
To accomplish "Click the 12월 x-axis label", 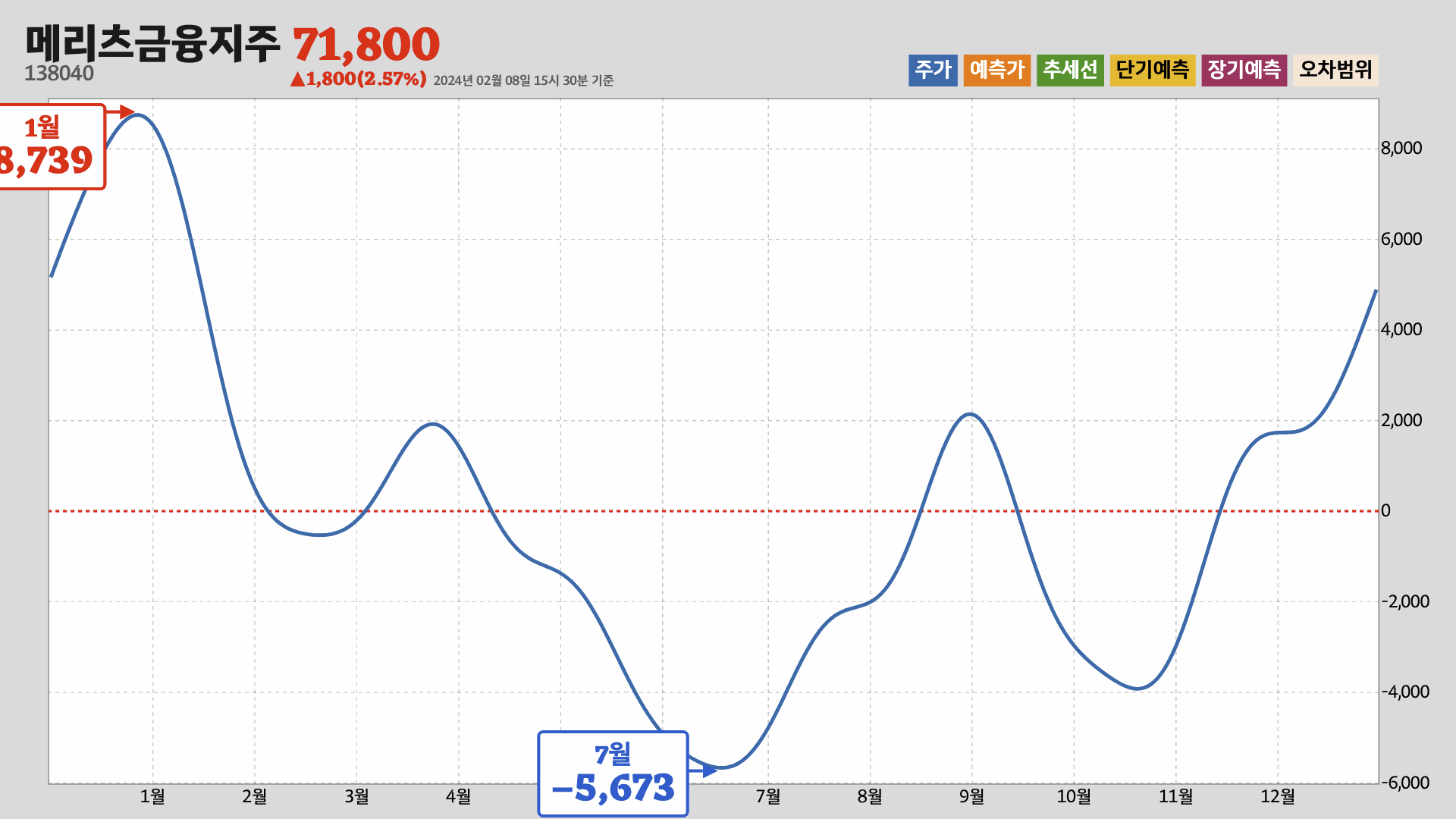I will (x=1278, y=796).
